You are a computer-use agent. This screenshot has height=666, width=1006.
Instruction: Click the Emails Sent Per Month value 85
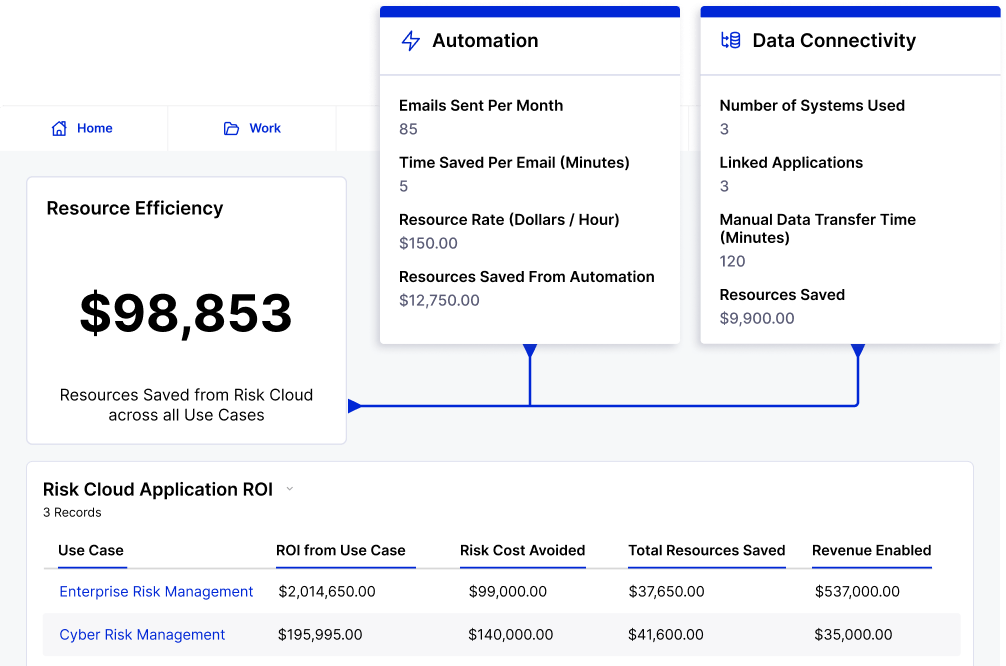(408, 129)
